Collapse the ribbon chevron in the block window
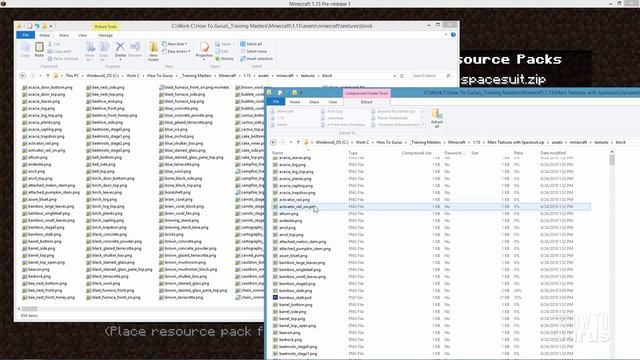 pos(446,35)
